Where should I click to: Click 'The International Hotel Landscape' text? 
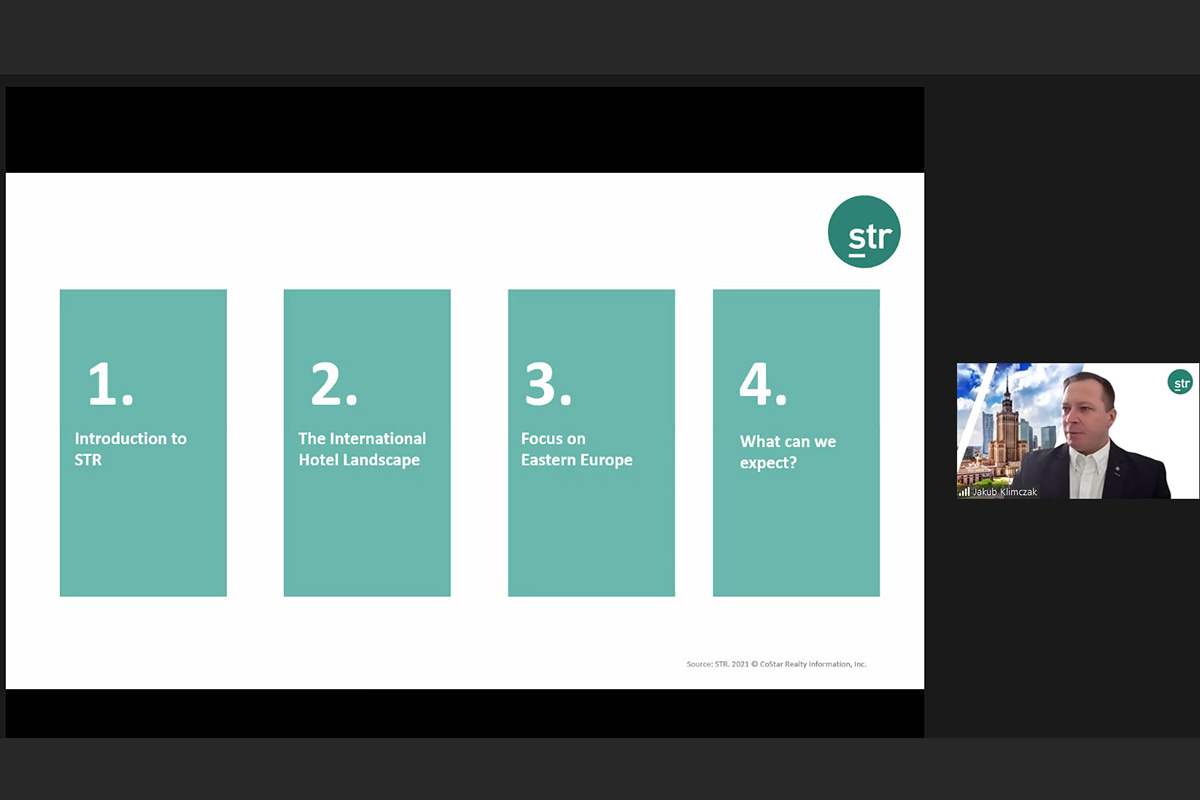click(362, 449)
